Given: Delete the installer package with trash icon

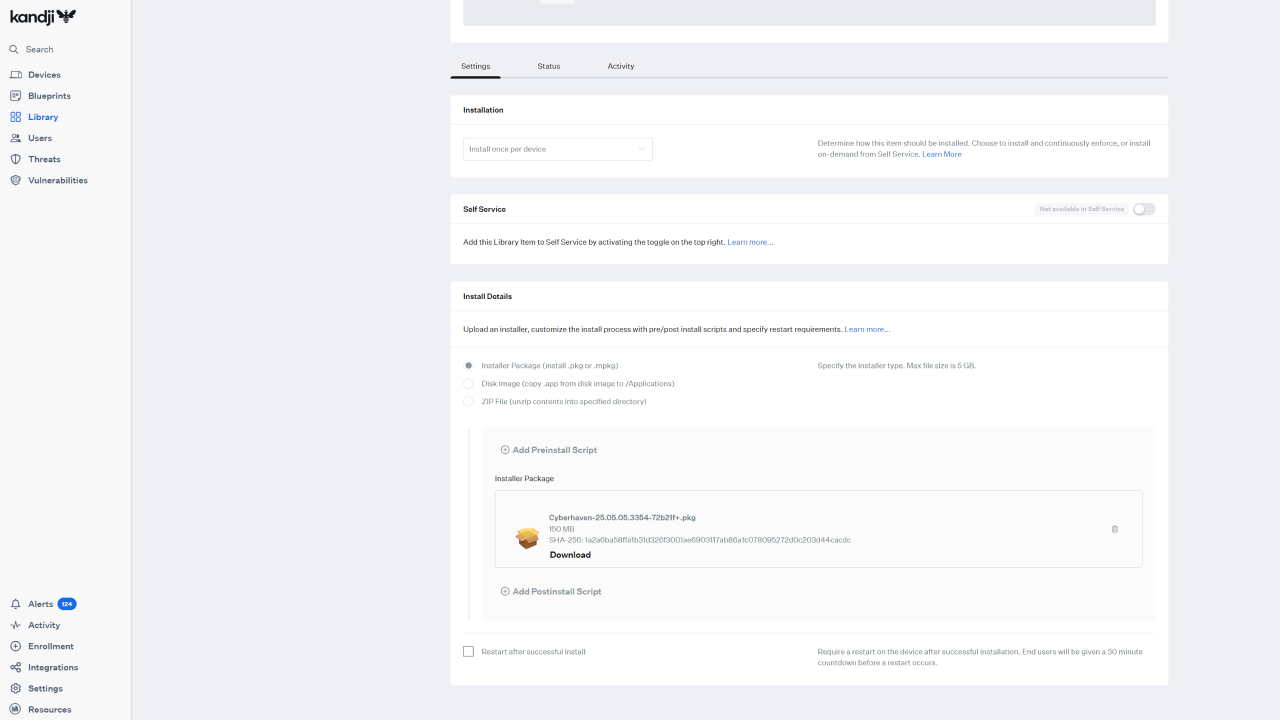Looking at the screenshot, I should click(x=1115, y=529).
